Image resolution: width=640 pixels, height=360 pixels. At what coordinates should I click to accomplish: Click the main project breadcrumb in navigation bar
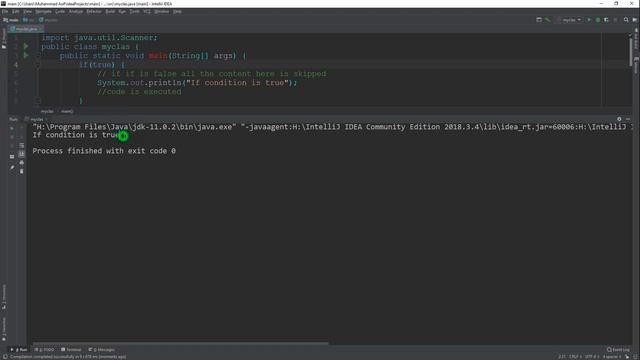[x=11, y=20]
